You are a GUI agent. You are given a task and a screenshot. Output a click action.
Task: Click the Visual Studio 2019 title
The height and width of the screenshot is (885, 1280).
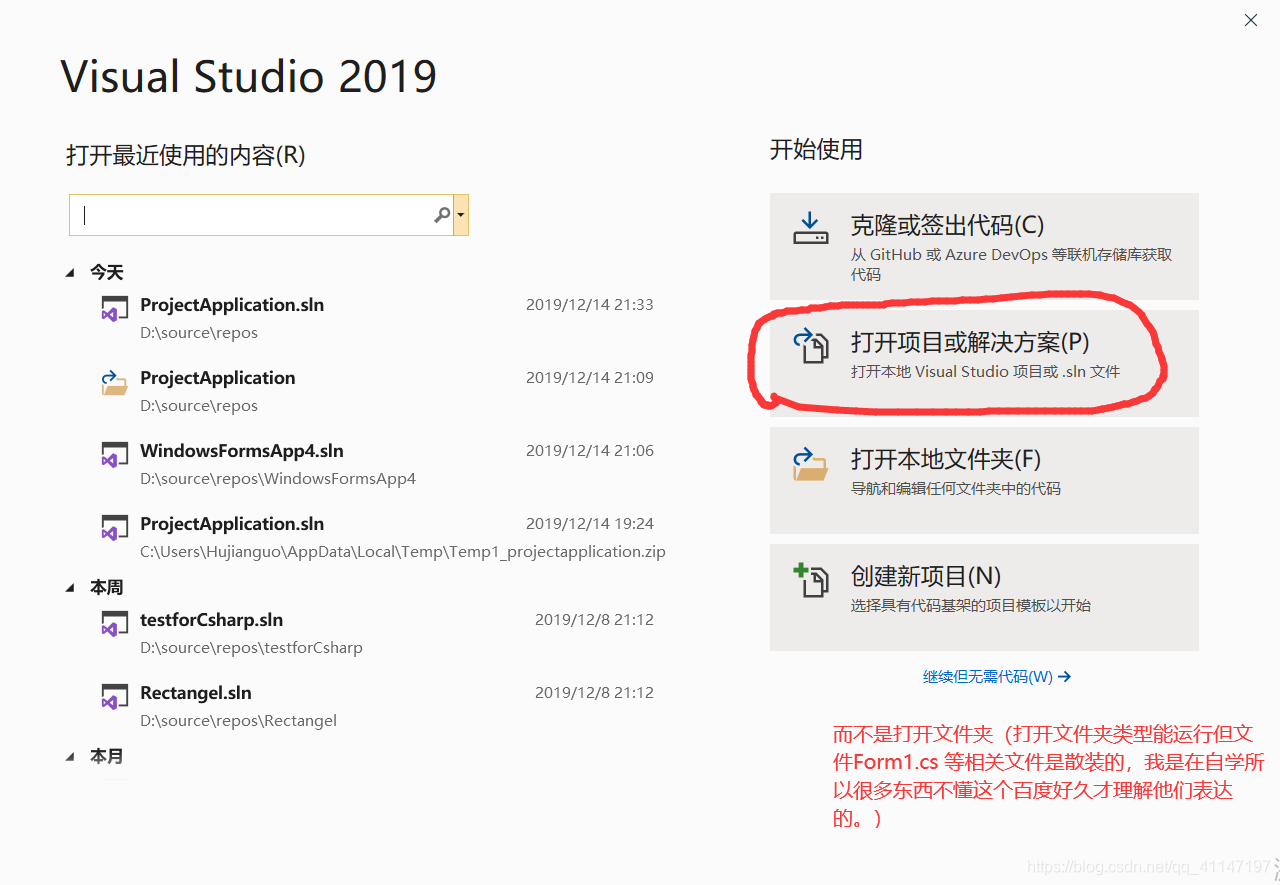[x=249, y=76]
